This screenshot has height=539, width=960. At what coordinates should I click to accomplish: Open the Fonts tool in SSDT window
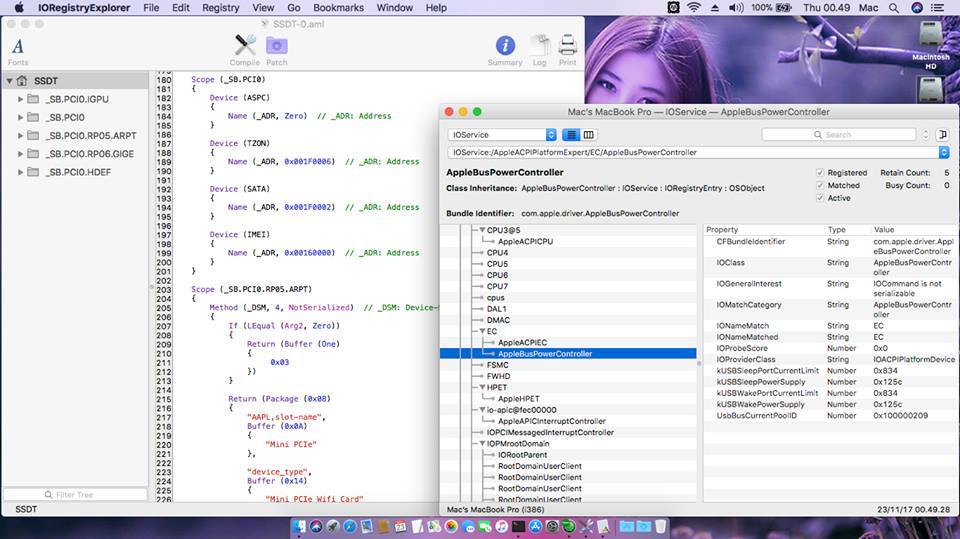[x=18, y=47]
